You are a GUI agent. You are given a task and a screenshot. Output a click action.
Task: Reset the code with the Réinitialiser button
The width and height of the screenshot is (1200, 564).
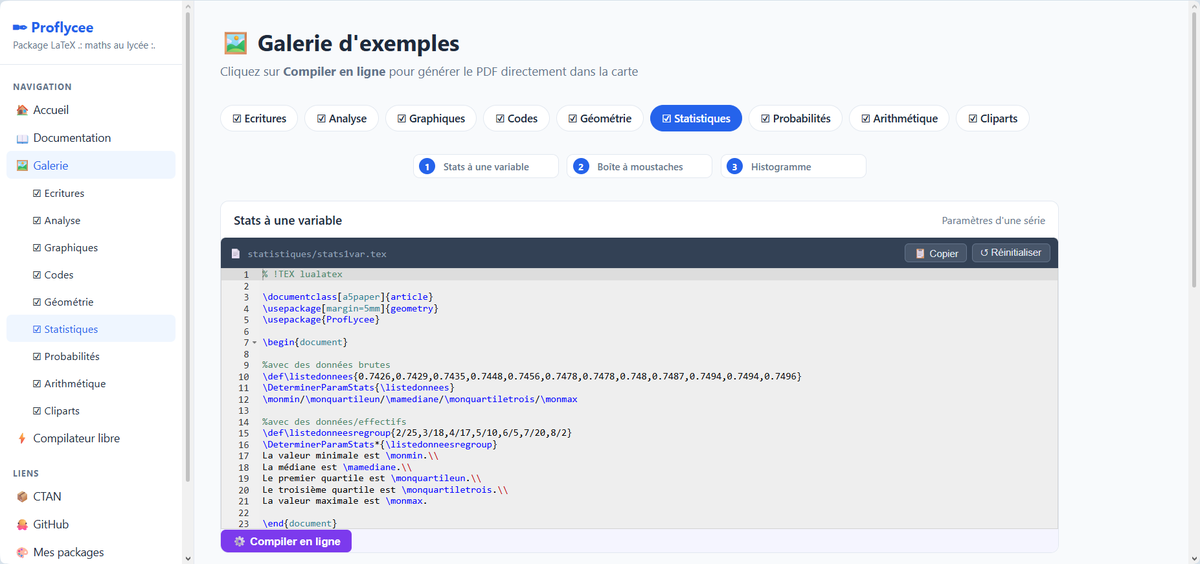tap(1011, 253)
